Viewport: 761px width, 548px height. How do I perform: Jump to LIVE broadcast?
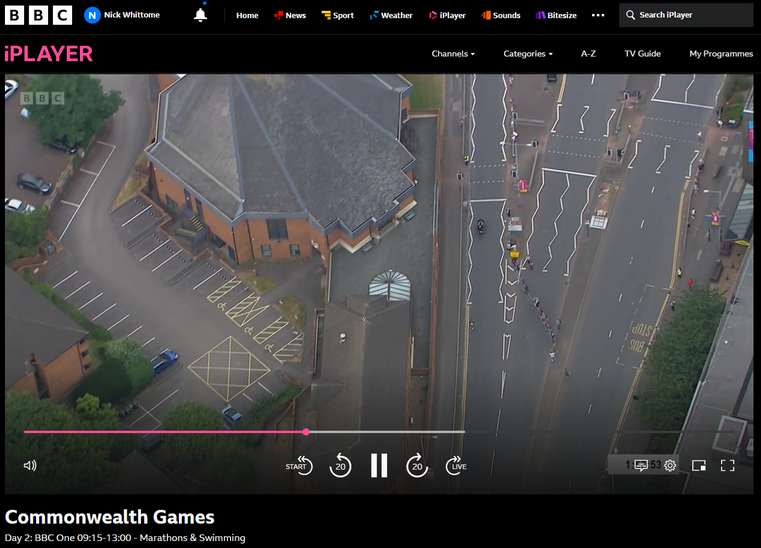click(456, 466)
